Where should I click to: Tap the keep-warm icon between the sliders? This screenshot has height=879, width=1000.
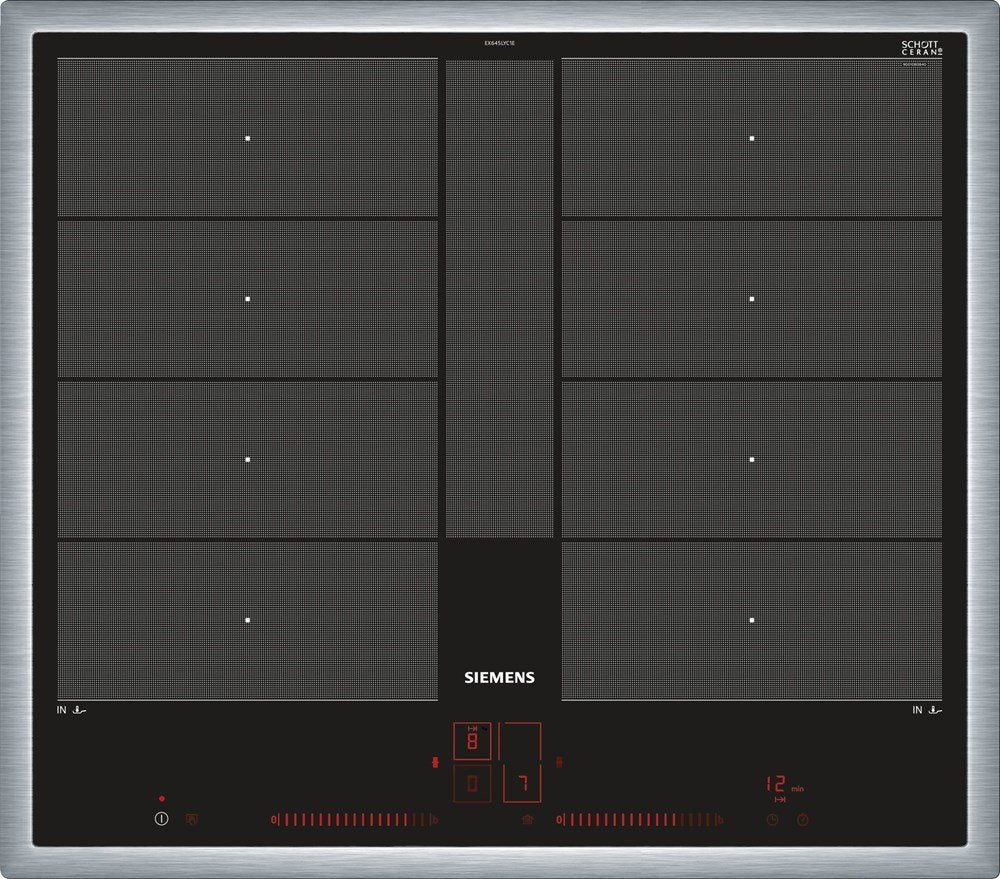[x=527, y=820]
